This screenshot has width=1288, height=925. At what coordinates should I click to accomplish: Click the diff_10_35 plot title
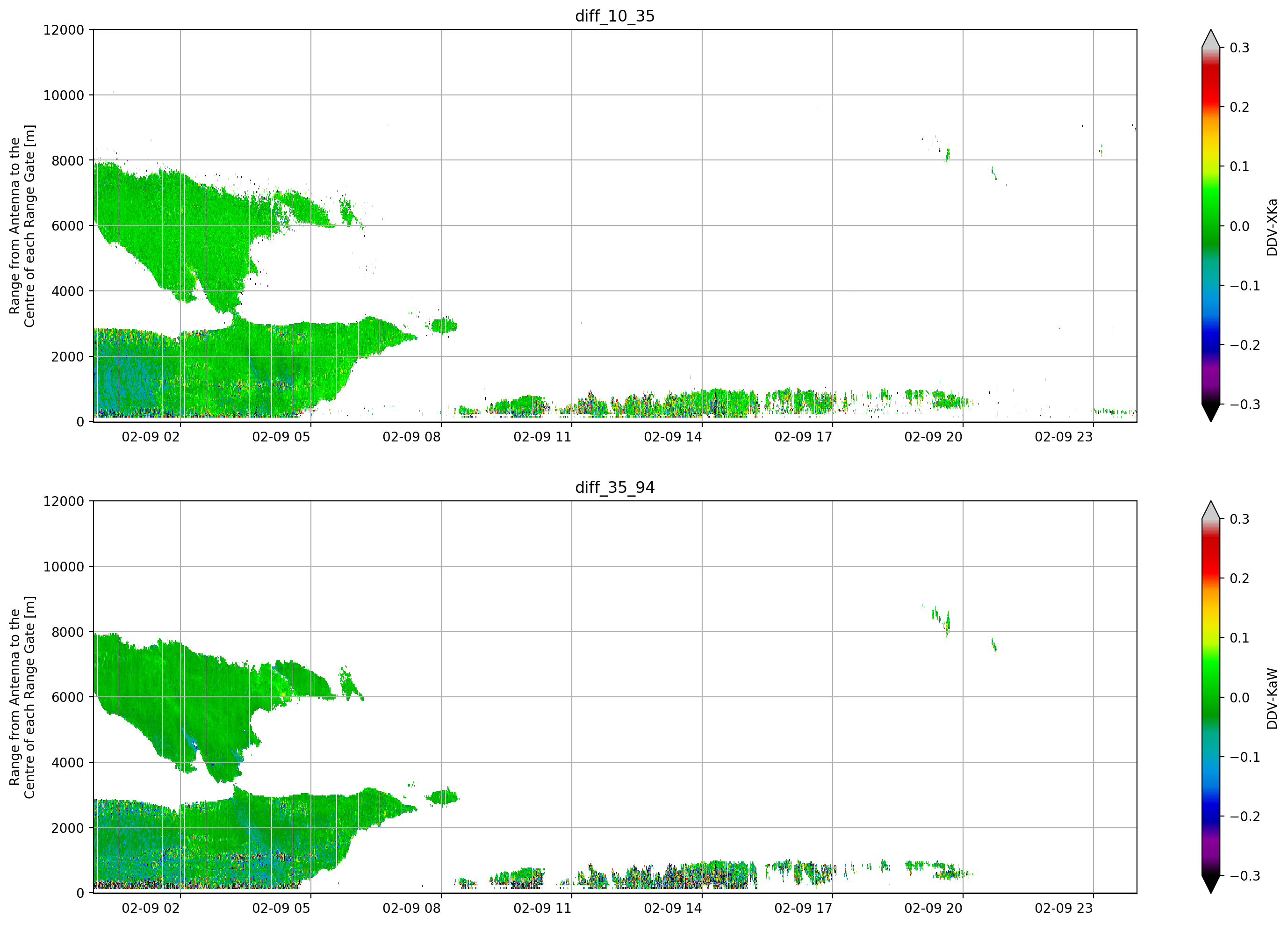pos(615,16)
